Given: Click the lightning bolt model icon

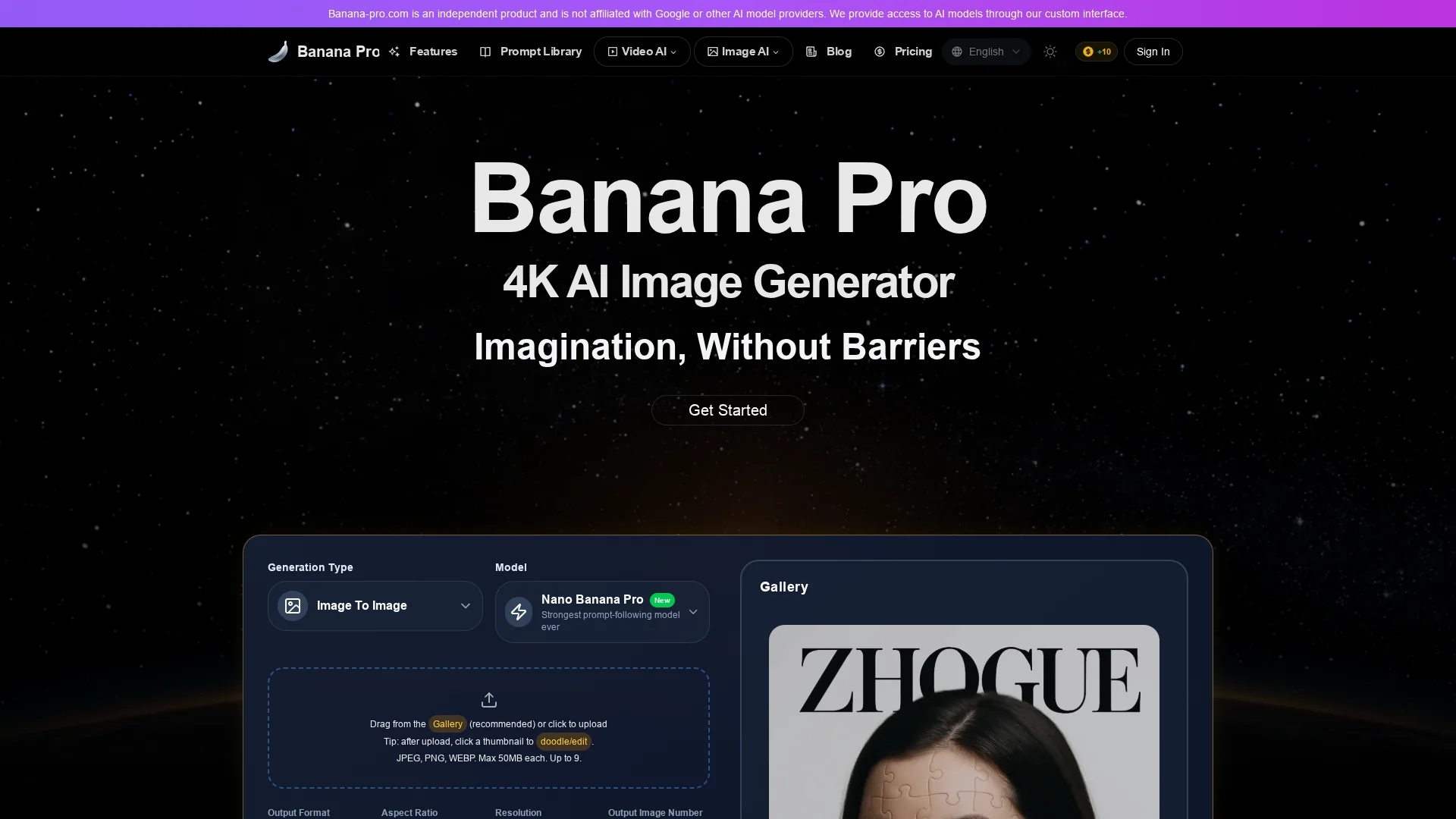Looking at the screenshot, I should [x=519, y=612].
